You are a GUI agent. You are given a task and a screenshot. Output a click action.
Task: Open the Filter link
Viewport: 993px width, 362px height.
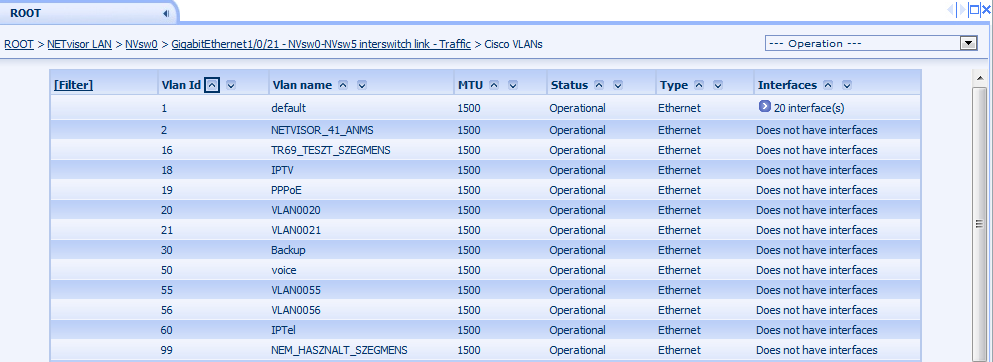(73, 85)
